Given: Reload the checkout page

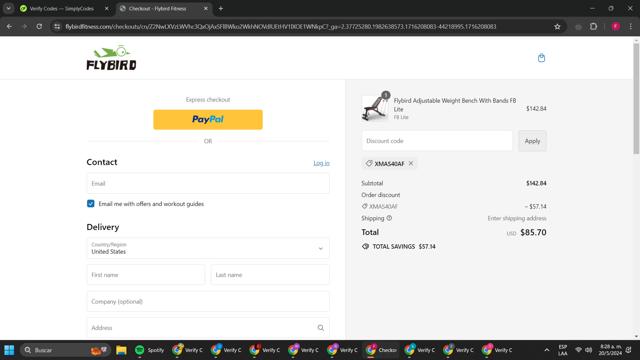Looking at the screenshot, I should point(39,27).
